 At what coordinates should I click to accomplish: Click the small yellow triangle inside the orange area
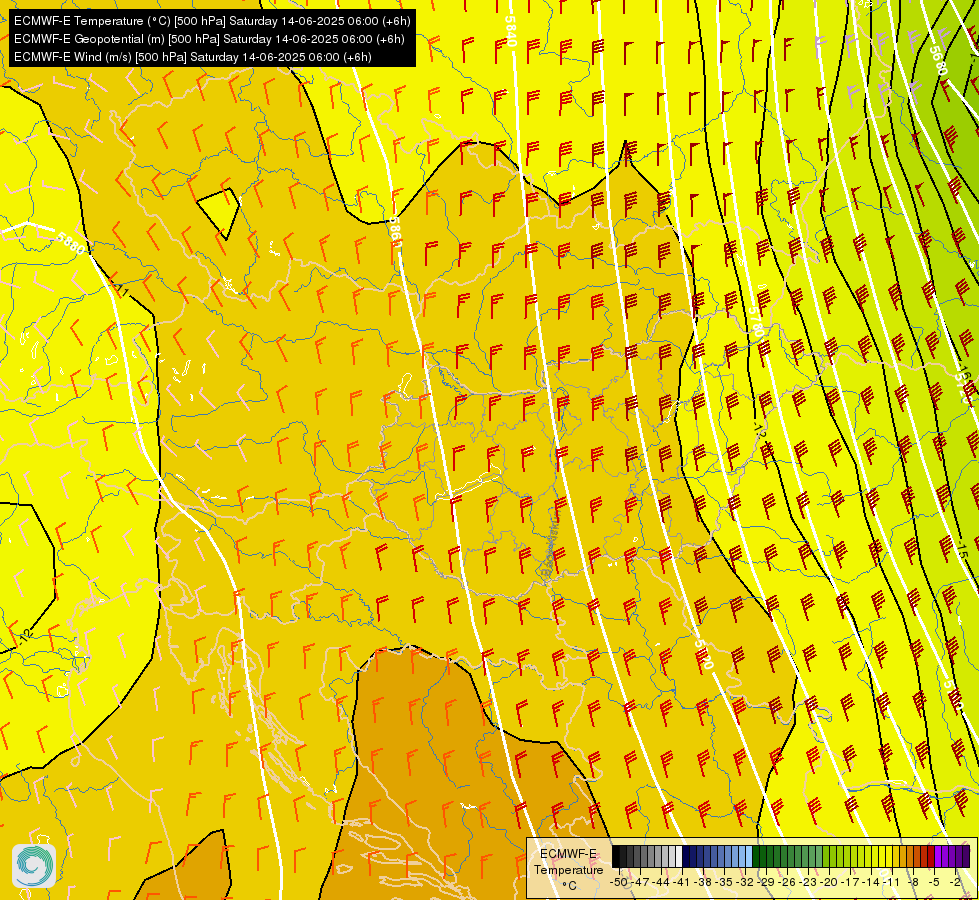tap(219, 212)
